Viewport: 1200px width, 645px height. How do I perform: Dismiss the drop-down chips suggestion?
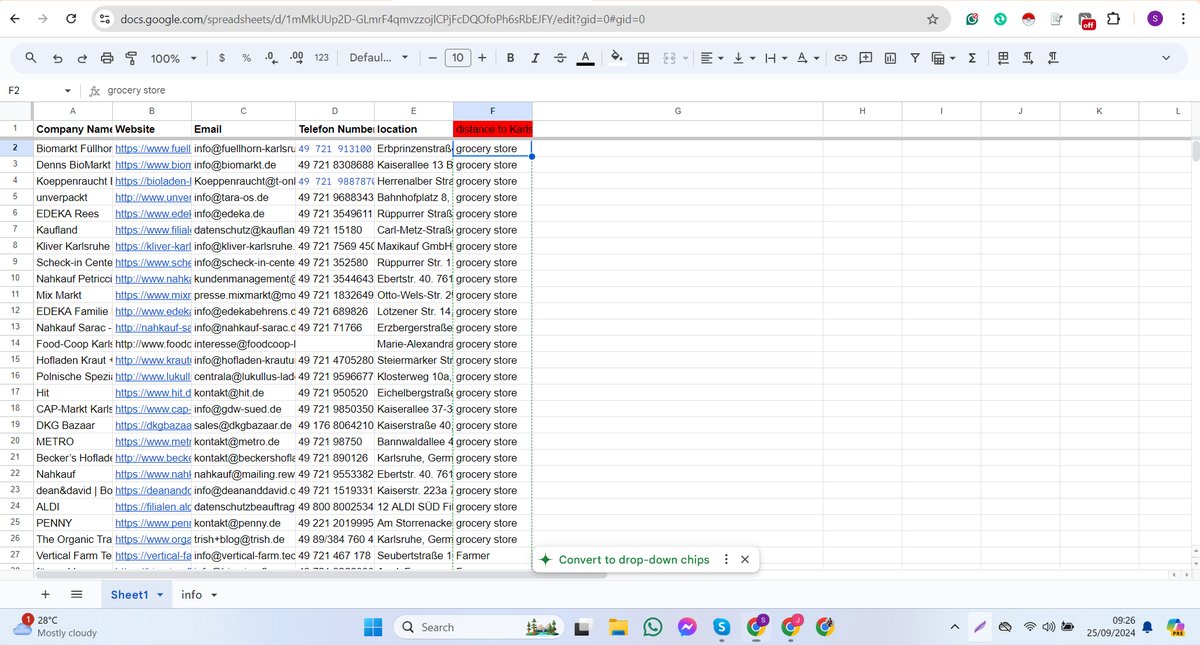pos(744,559)
